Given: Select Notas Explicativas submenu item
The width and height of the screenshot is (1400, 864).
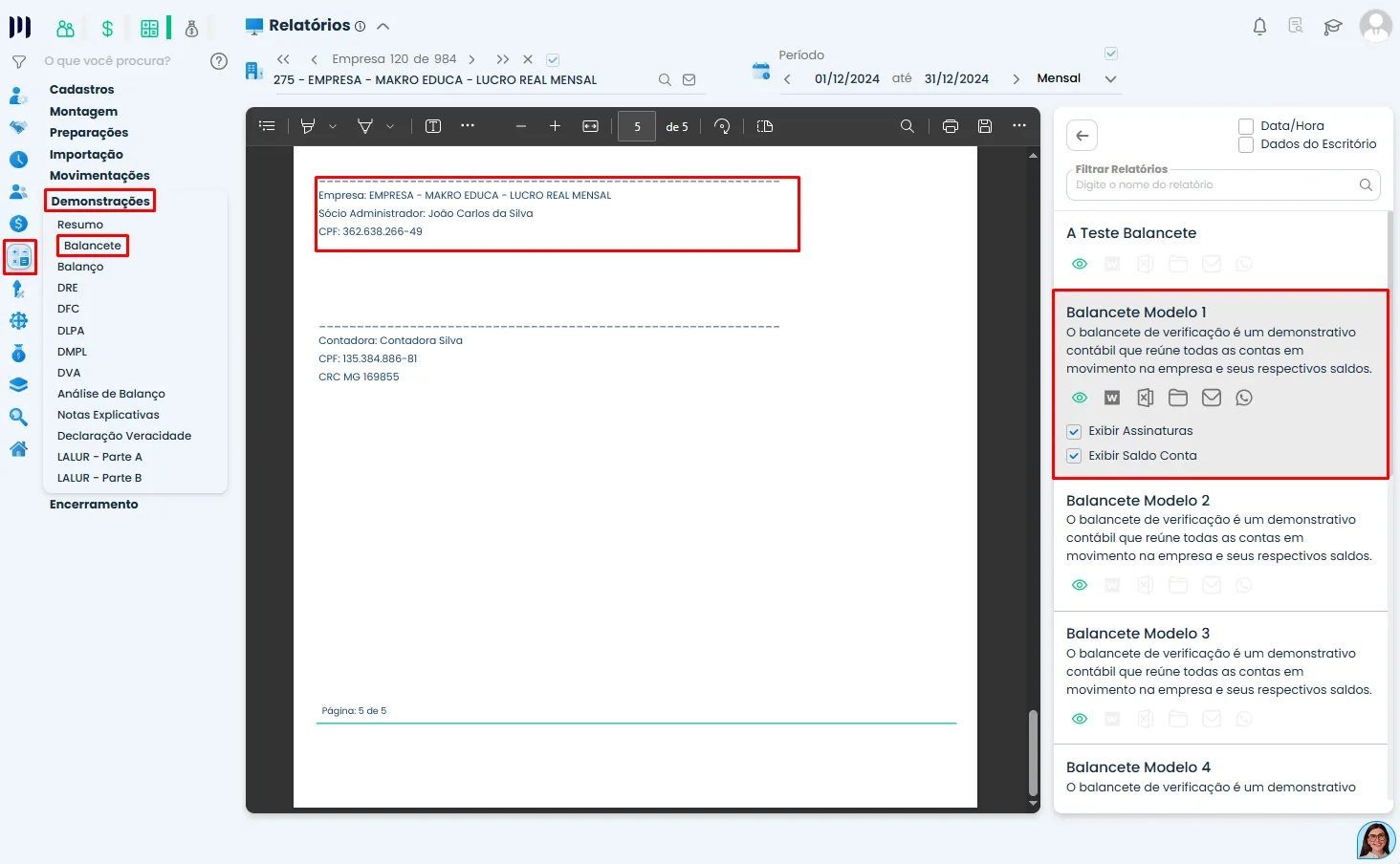Looking at the screenshot, I should pos(108,415).
